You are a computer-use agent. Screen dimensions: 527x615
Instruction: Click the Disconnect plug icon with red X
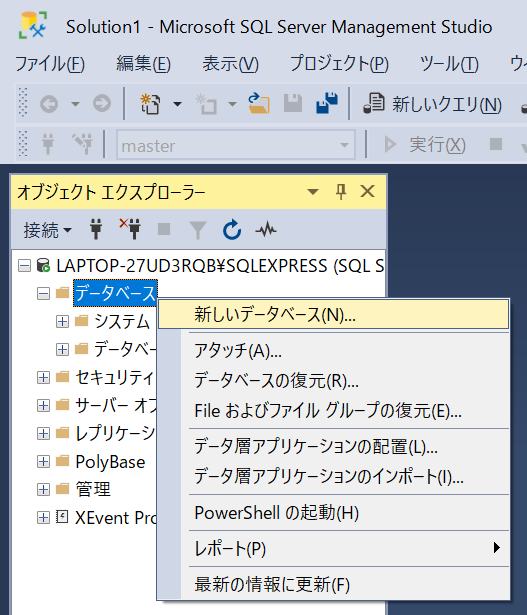[x=131, y=229]
